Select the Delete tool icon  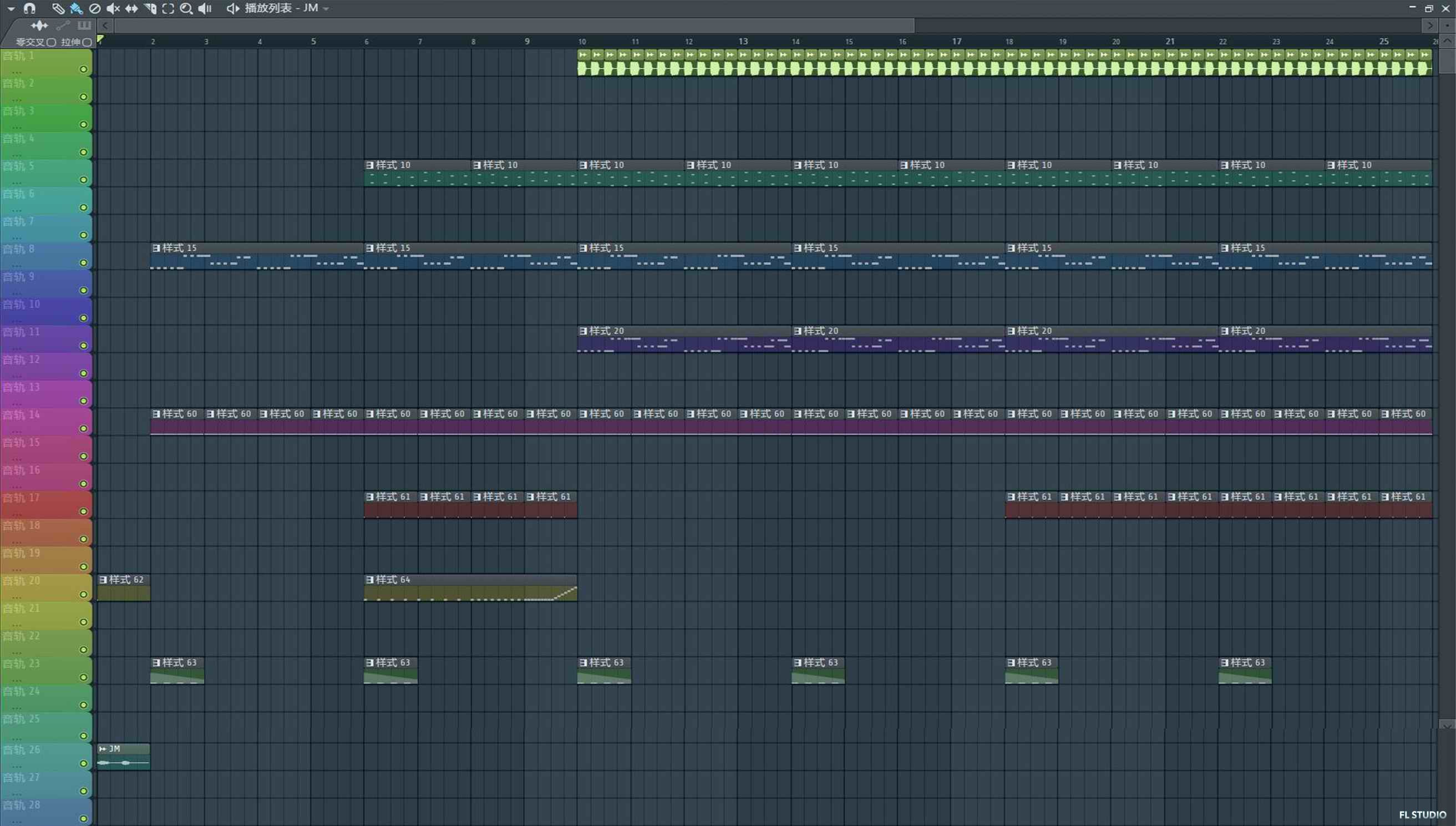click(95, 8)
